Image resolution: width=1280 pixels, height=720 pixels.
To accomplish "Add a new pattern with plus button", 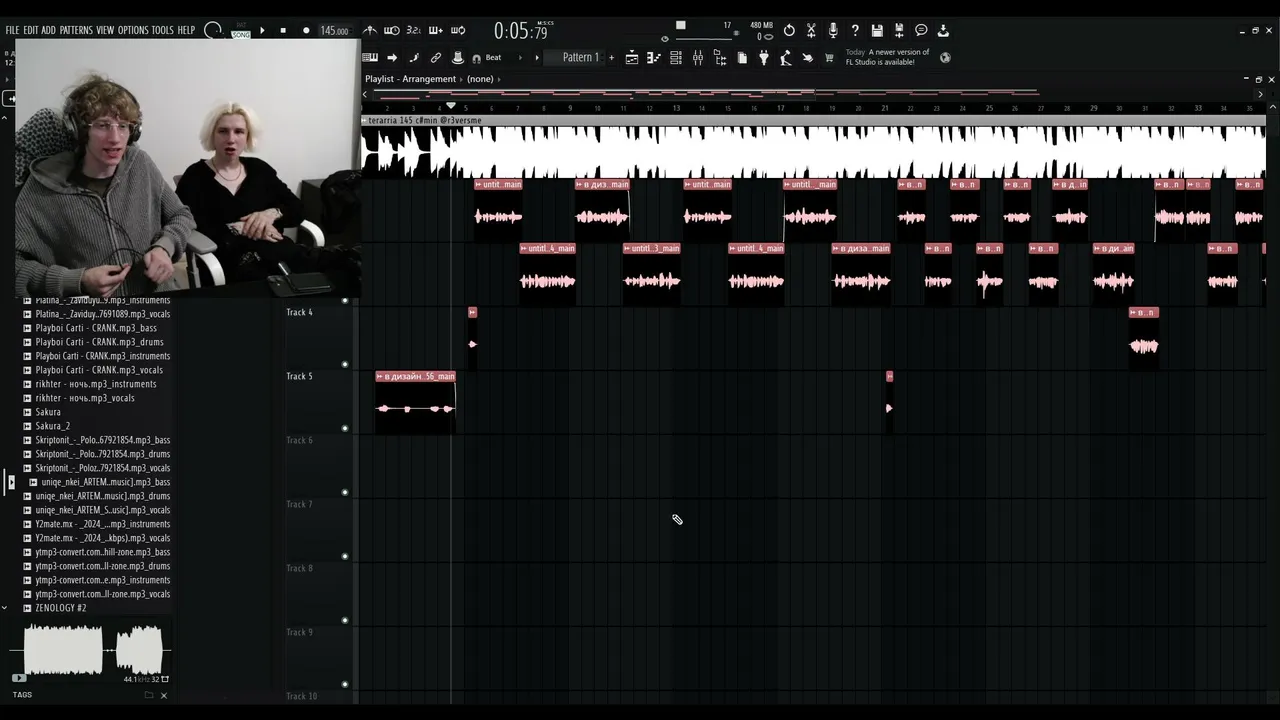I will click(612, 58).
